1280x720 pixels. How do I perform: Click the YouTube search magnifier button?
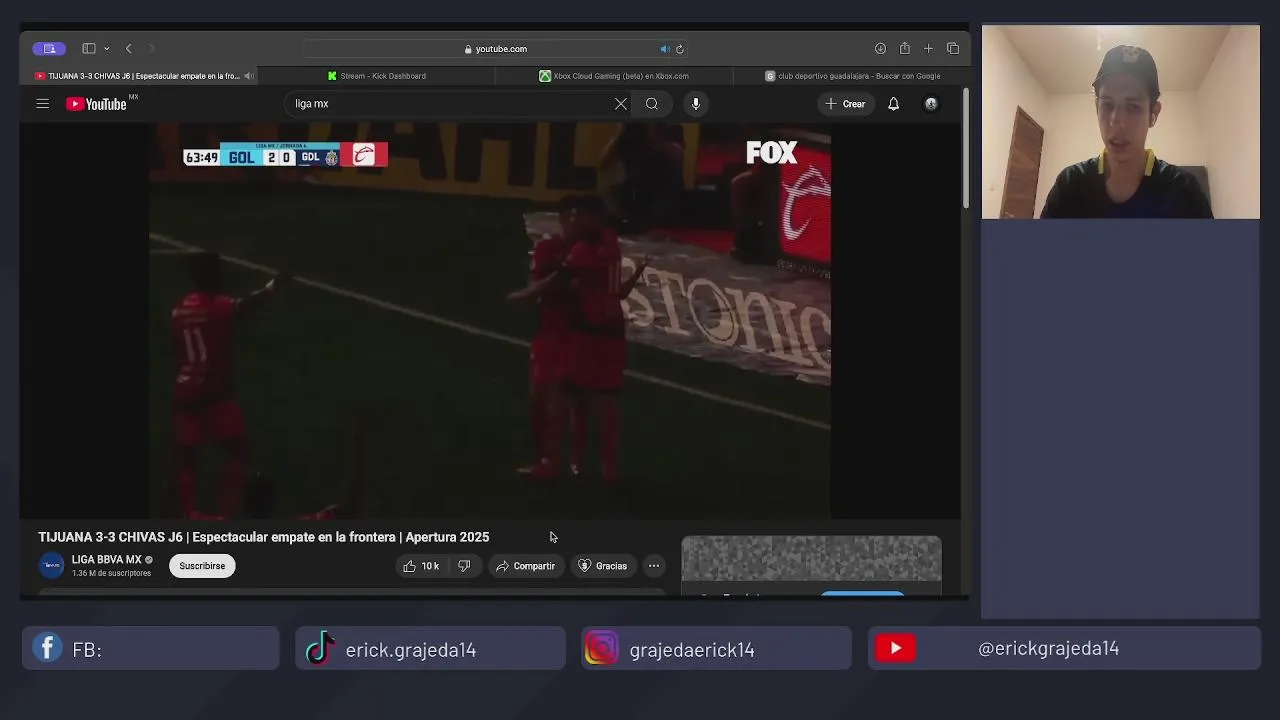pos(652,104)
